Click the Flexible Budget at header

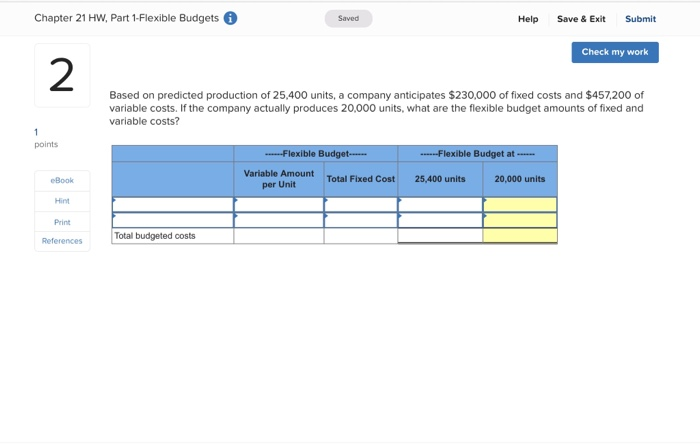[478, 154]
